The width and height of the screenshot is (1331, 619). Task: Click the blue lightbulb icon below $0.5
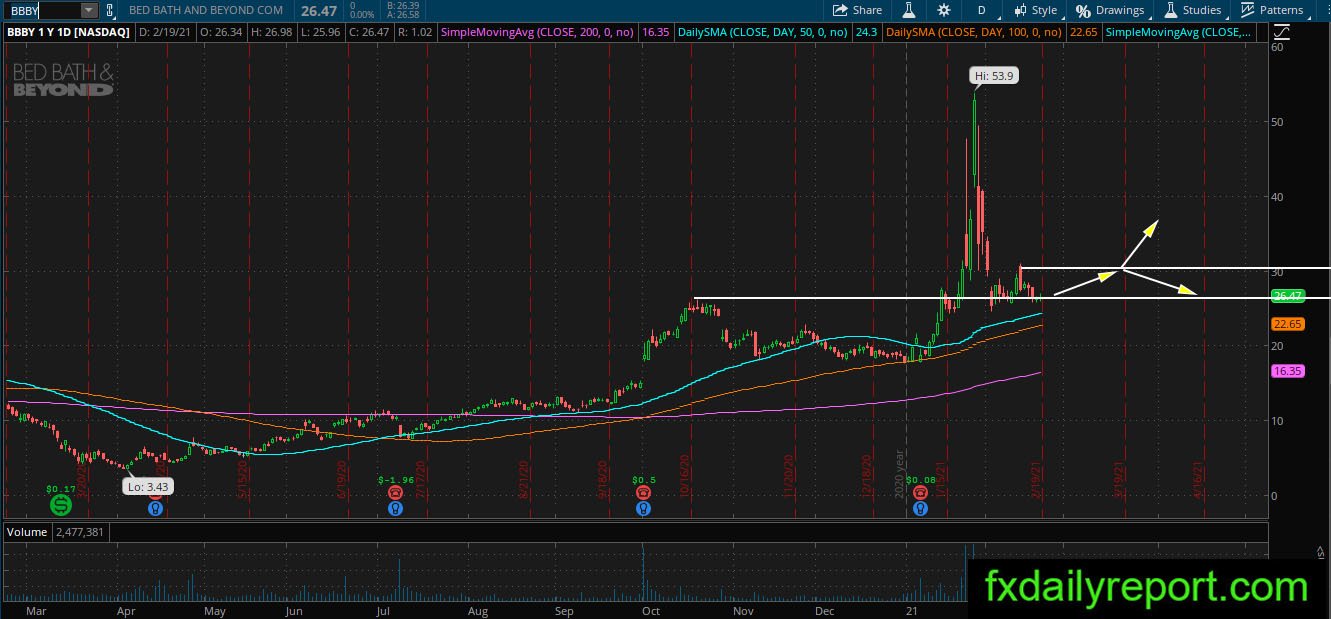pyautogui.click(x=642, y=508)
